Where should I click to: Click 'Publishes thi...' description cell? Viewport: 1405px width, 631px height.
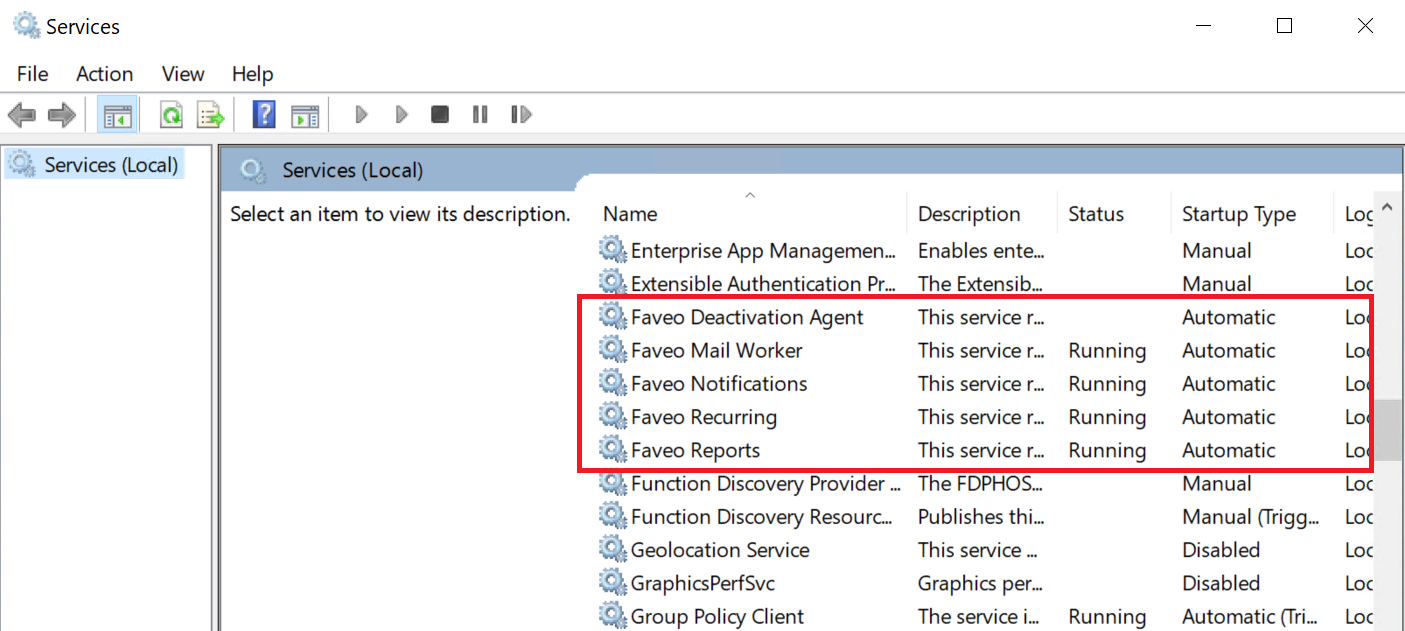[x=980, y=516]
